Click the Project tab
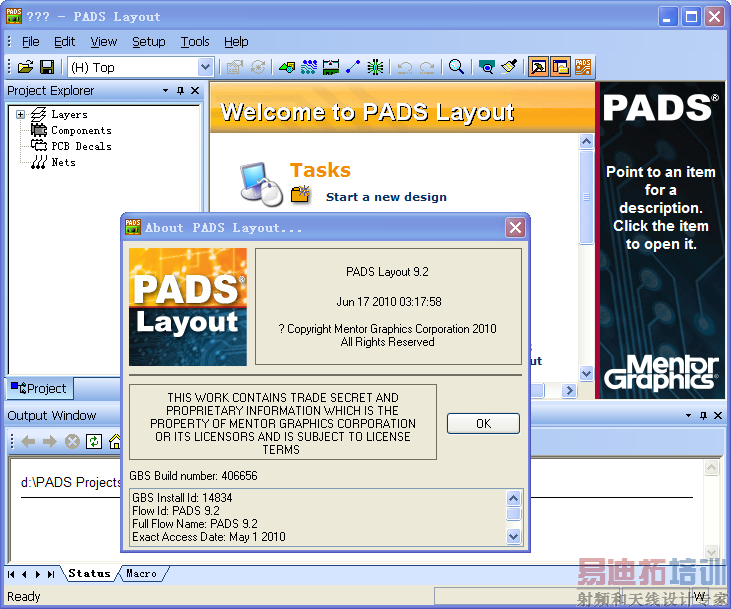 [x=39, y=388]
